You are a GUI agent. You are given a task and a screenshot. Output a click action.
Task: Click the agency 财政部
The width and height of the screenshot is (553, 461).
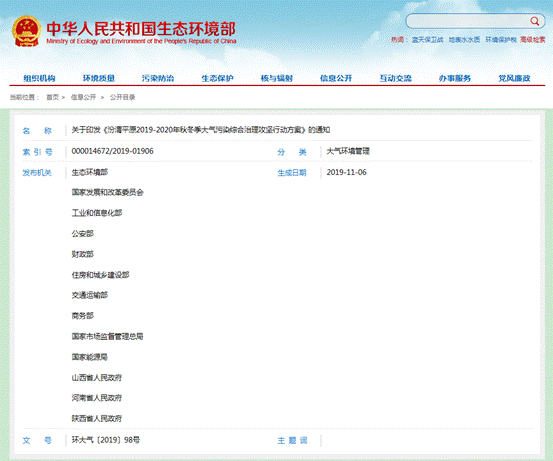tap(83, 254)
